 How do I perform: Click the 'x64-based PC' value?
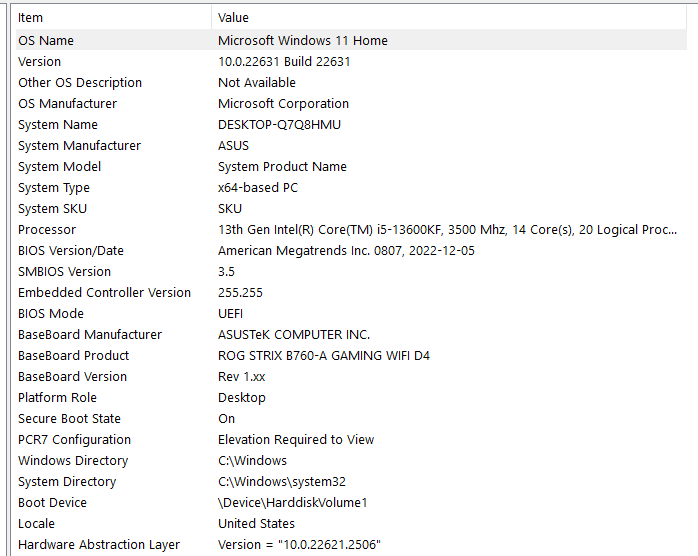(258, 187)
